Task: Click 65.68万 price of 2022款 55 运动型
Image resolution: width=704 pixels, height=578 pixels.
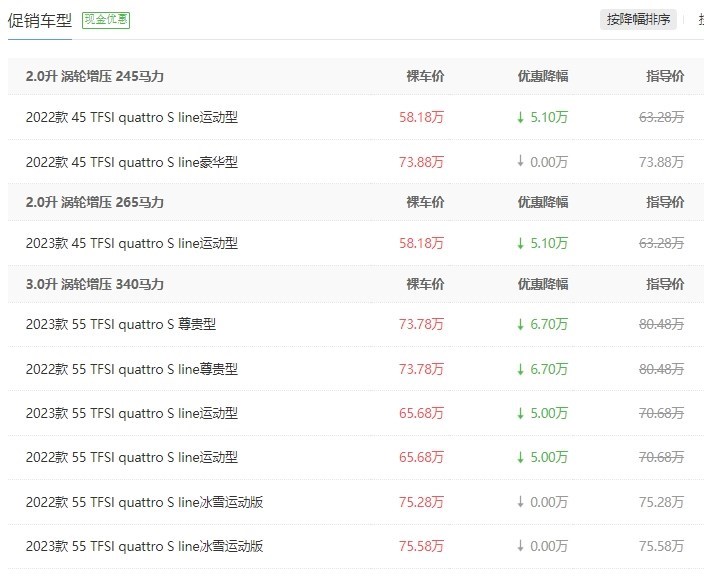Action: [421, 457]
